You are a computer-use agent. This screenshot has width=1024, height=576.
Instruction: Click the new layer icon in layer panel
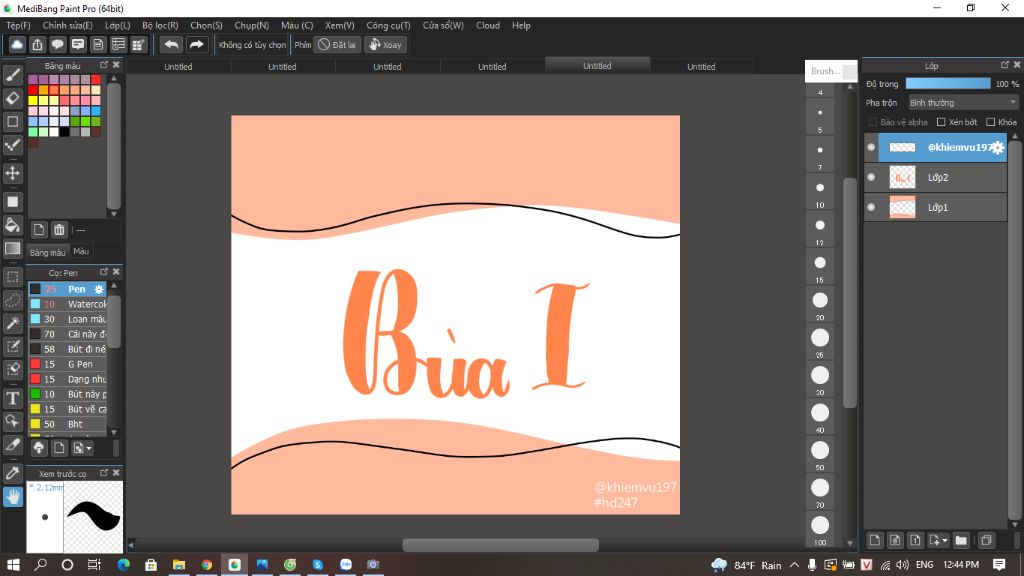(875, 540)
